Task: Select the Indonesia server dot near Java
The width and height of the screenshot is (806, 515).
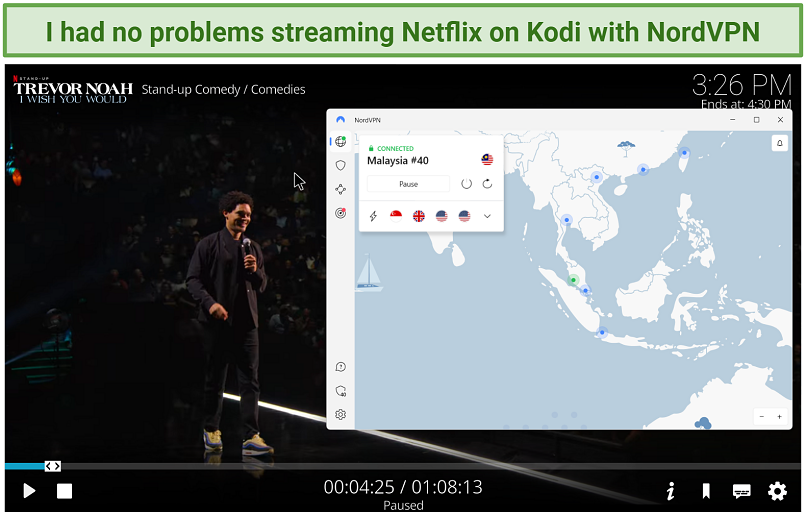Action: pyautogui.click(x=602, y=333)
